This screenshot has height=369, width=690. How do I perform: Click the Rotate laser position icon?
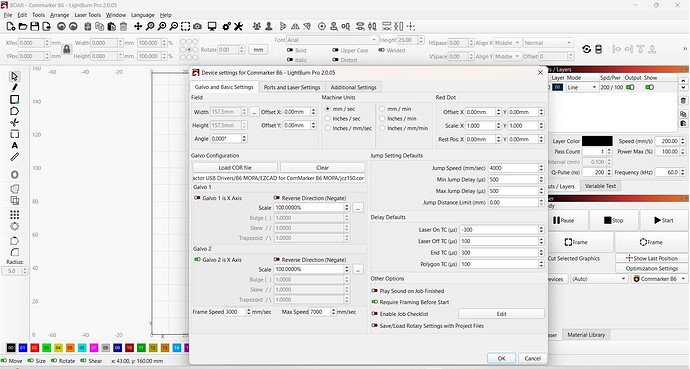pyautogui.click(x=586, y=49)
